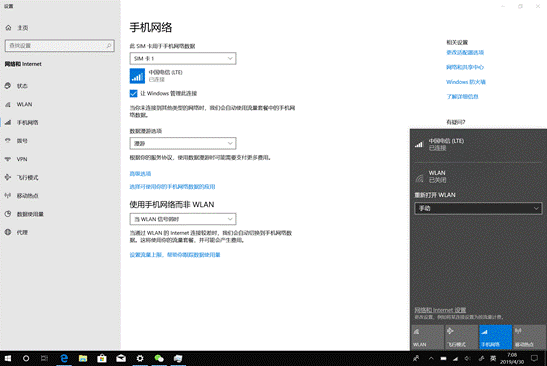Viewport: 547px width, 366px height.
Task: Click the 英 input method indicator
Action: click(x=493, y=358)
